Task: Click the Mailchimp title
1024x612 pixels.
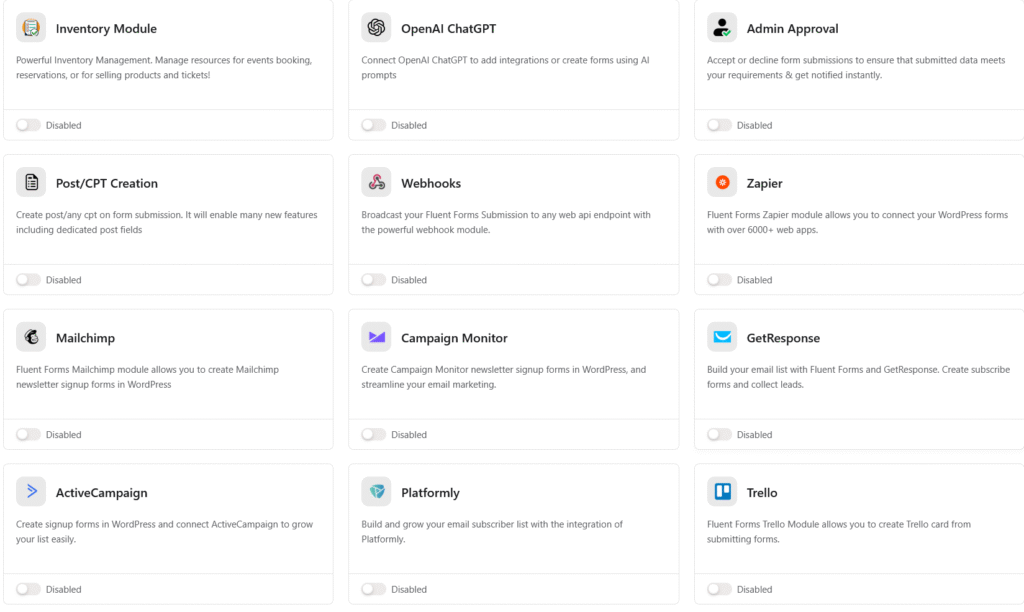Action: [x=85, y=338]
